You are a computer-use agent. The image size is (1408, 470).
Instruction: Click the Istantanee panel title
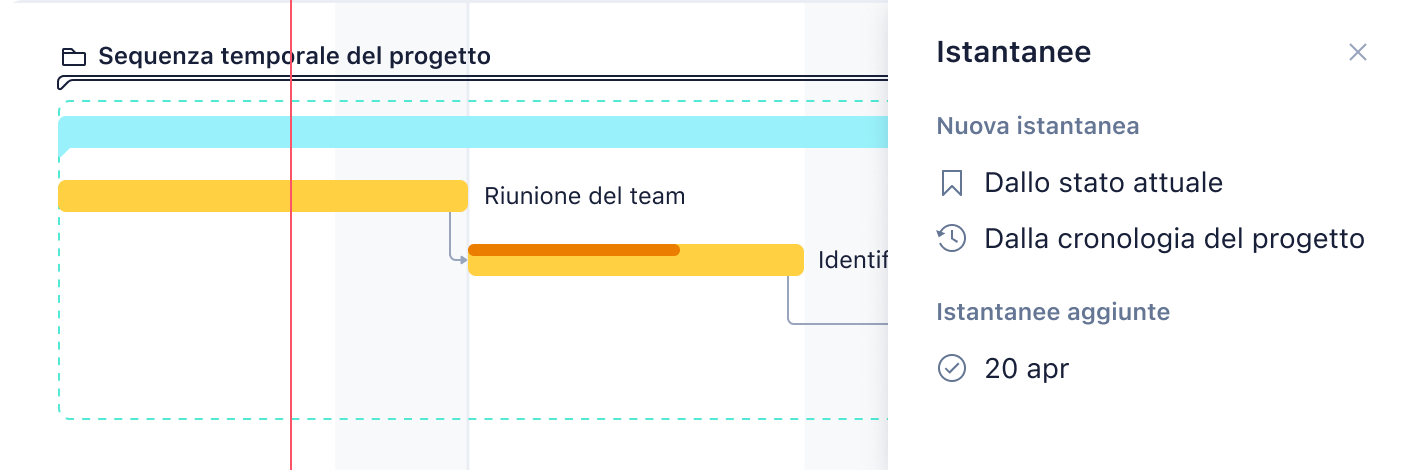1013,52
